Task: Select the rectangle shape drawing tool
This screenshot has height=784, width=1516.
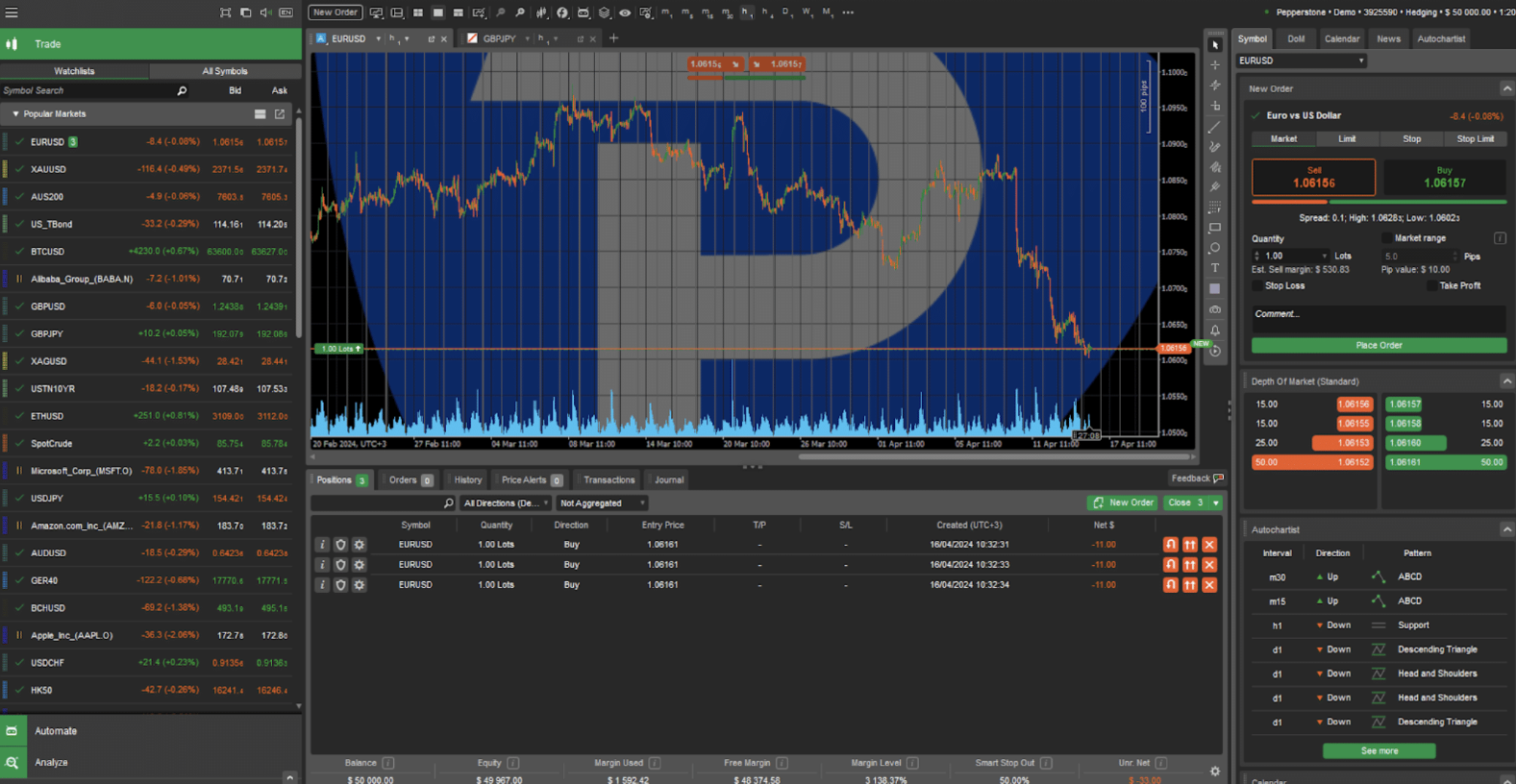Action: pyautogui.click(x=1215, y=228)
